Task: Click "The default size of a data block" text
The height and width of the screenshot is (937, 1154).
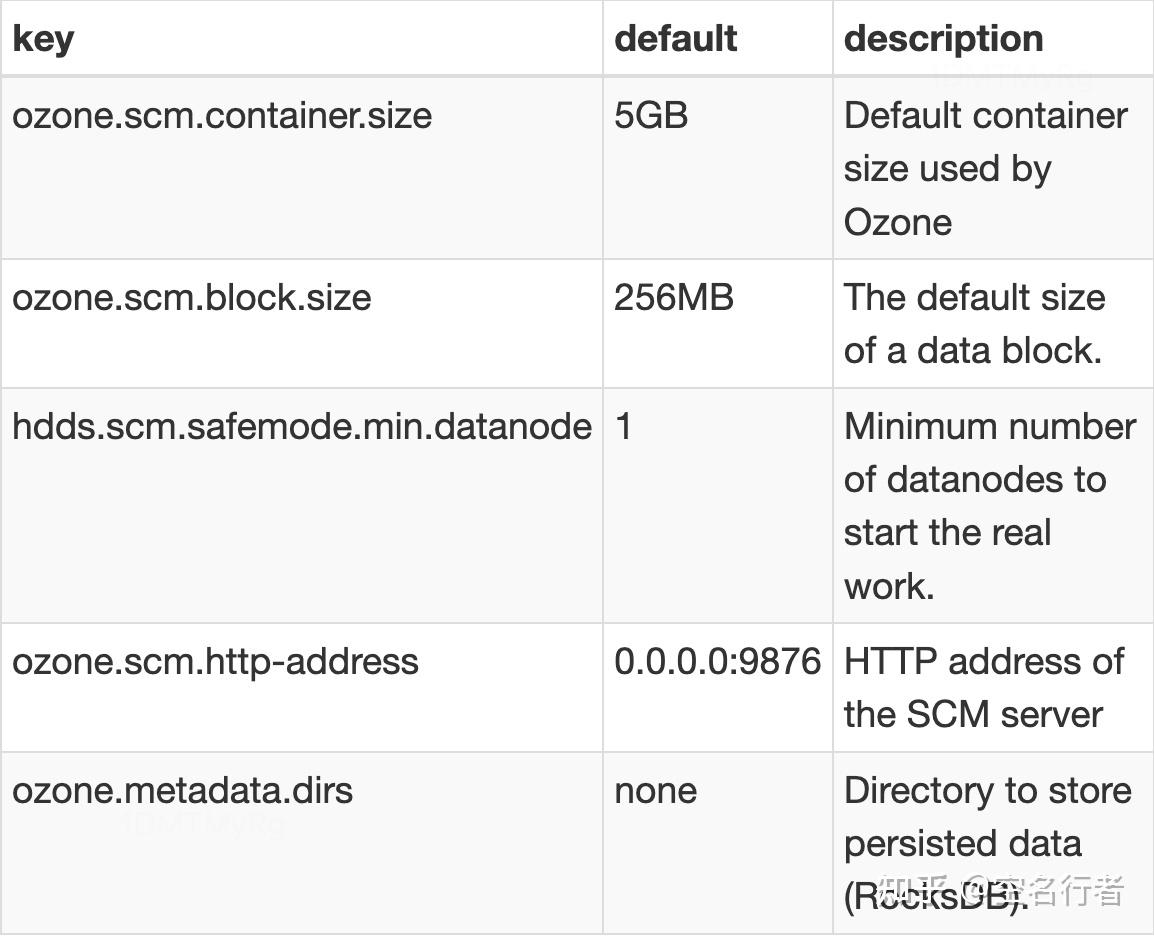Action: coord(974,324)
